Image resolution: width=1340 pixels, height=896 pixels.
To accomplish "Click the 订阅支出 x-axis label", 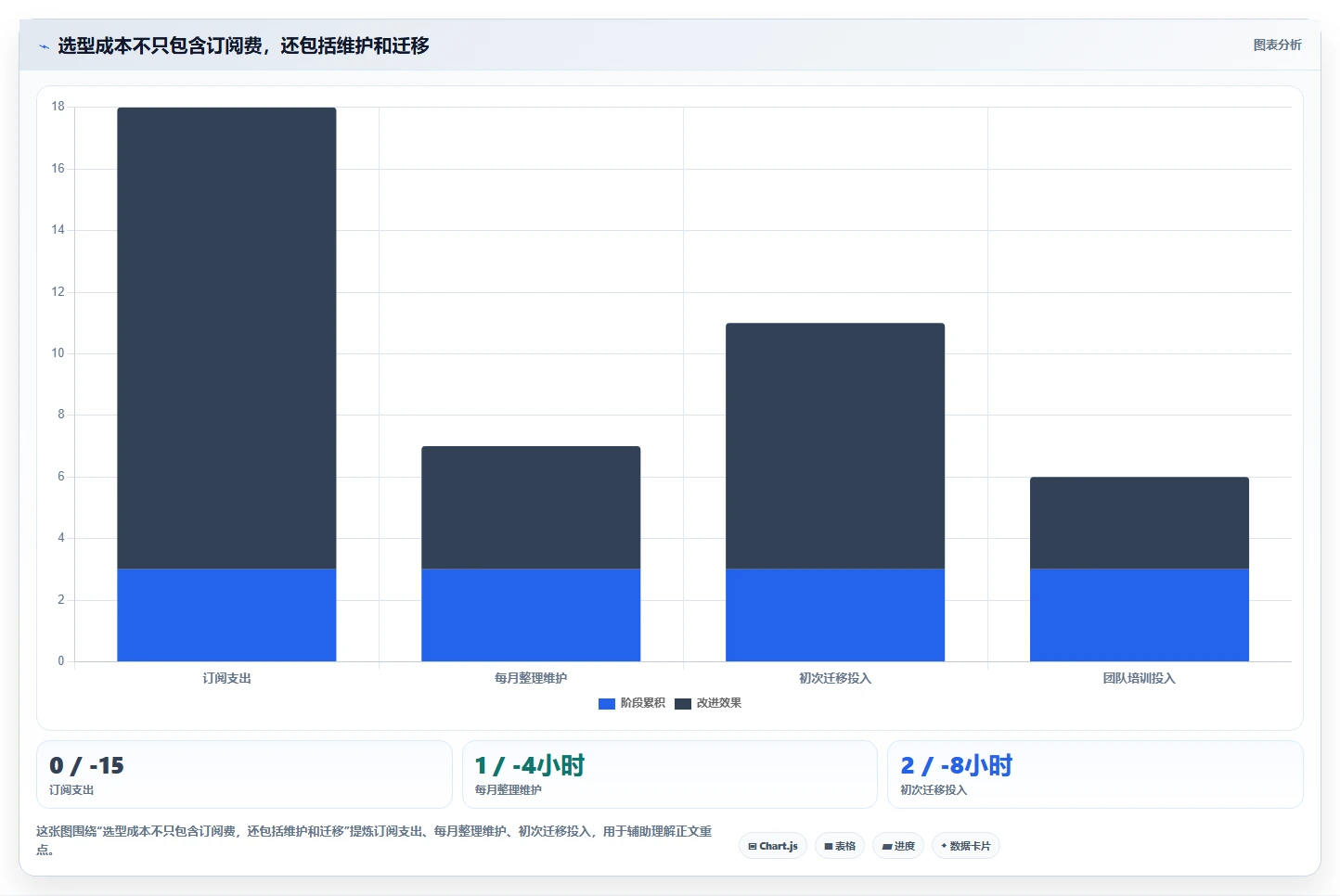I will tap(226, 678).
